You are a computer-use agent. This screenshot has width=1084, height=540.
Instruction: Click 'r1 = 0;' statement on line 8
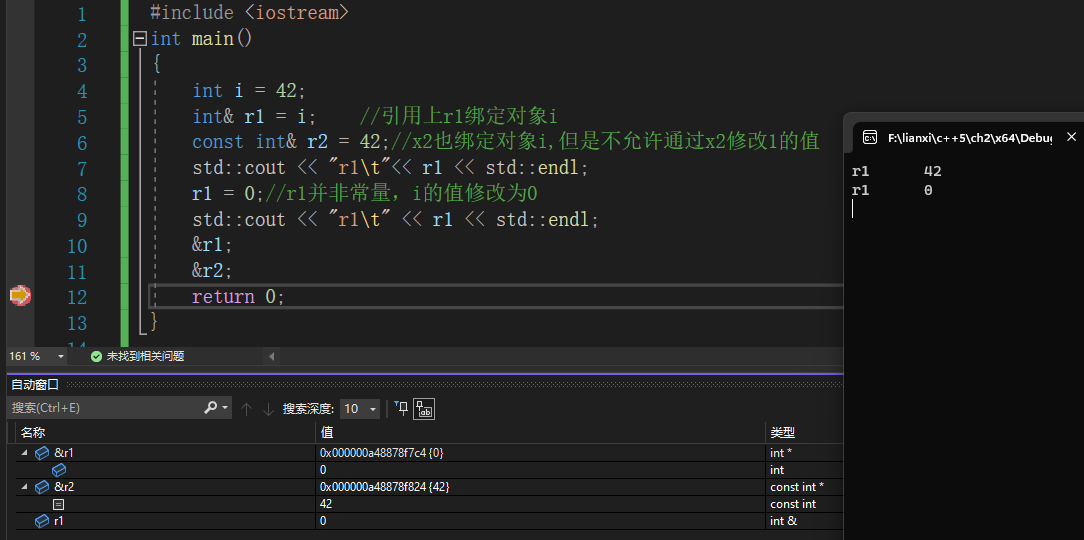[228, 194]
